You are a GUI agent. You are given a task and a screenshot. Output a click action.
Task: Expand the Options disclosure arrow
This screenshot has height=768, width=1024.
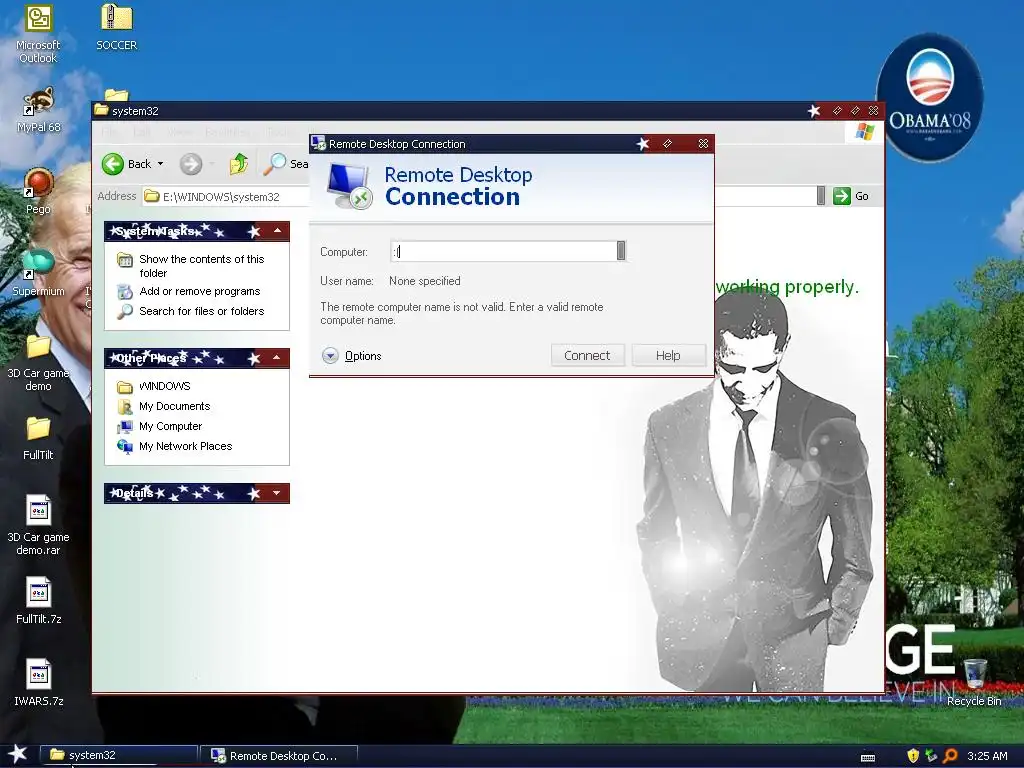[330, 355]
